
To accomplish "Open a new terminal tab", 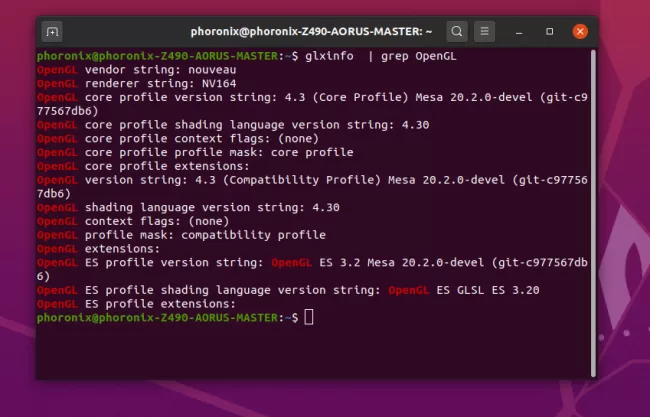I will [52, 32].
